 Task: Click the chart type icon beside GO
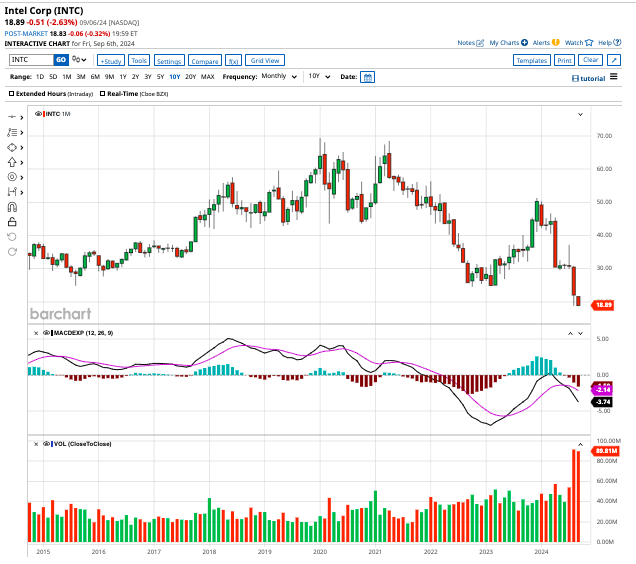[x=76, y=60]
